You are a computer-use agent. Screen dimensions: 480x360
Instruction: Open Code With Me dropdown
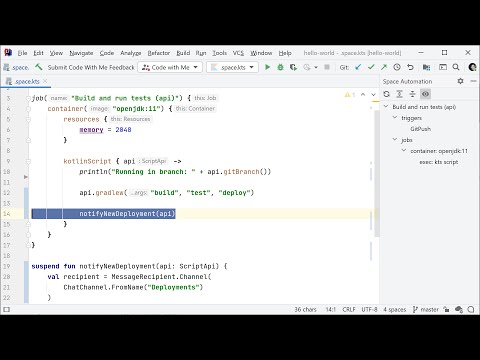pyautogui.click(x=170, y=67)
